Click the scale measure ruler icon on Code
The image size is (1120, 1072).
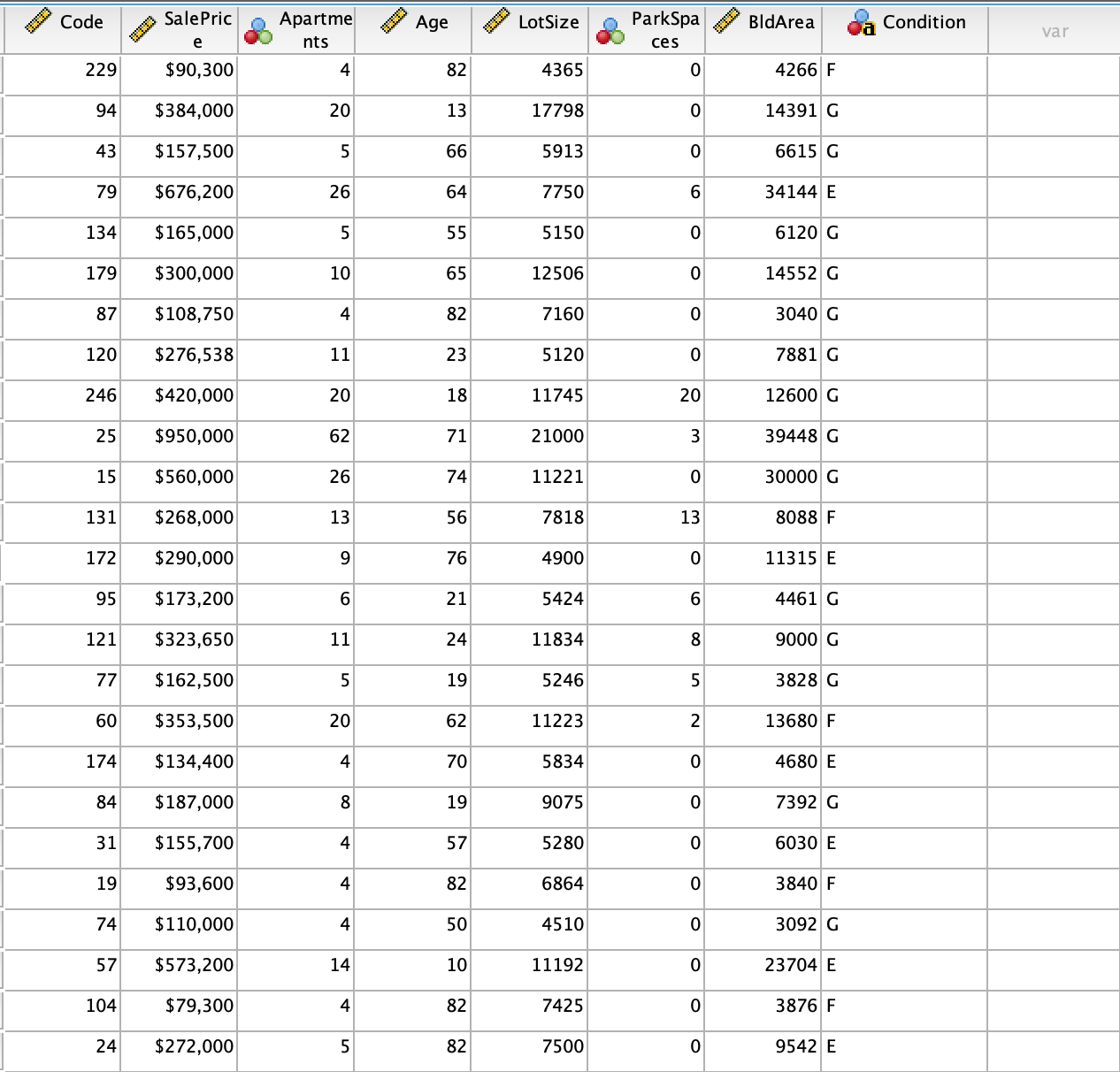click(x=39, y=22)
